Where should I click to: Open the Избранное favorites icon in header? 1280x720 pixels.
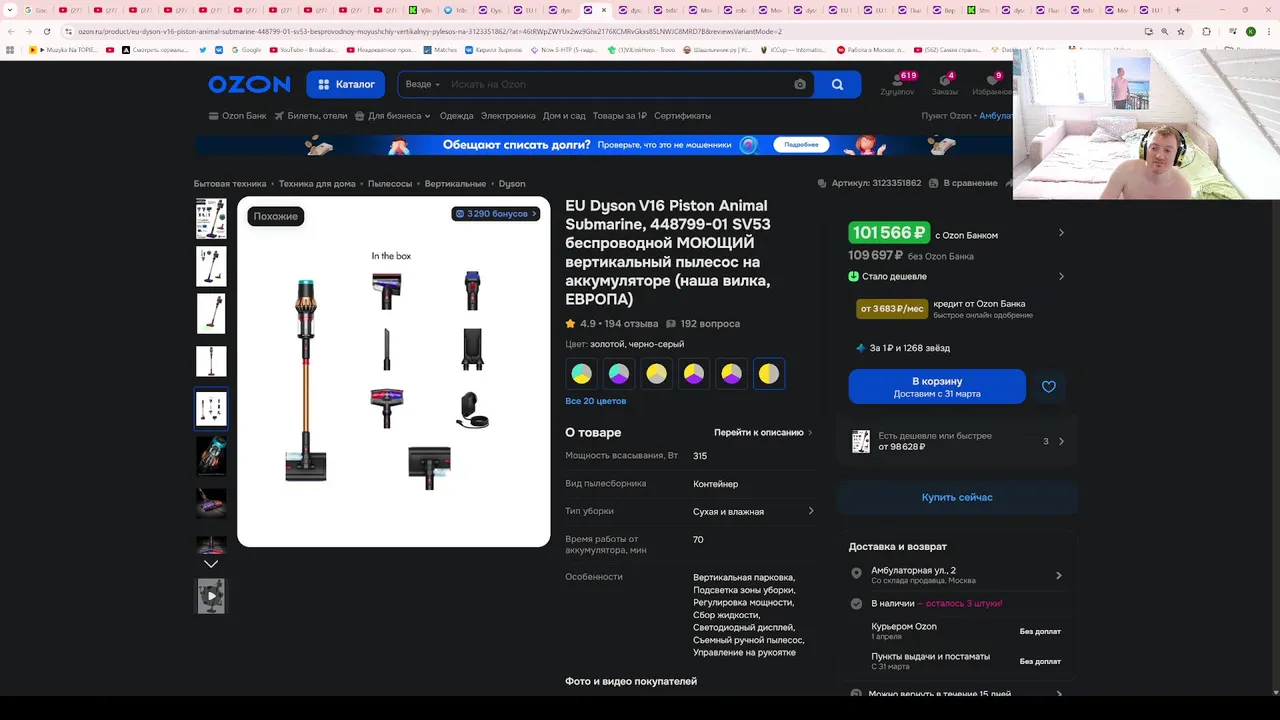point(992,80)
